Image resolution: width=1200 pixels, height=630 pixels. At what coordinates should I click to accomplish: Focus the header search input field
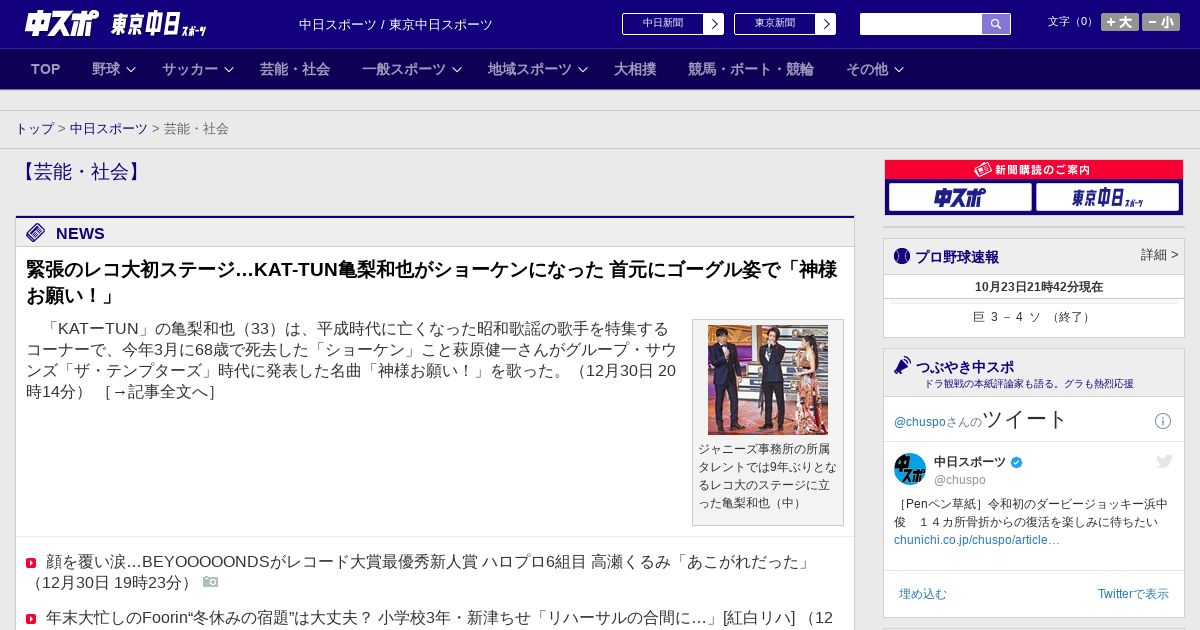[x=921, y=24]
